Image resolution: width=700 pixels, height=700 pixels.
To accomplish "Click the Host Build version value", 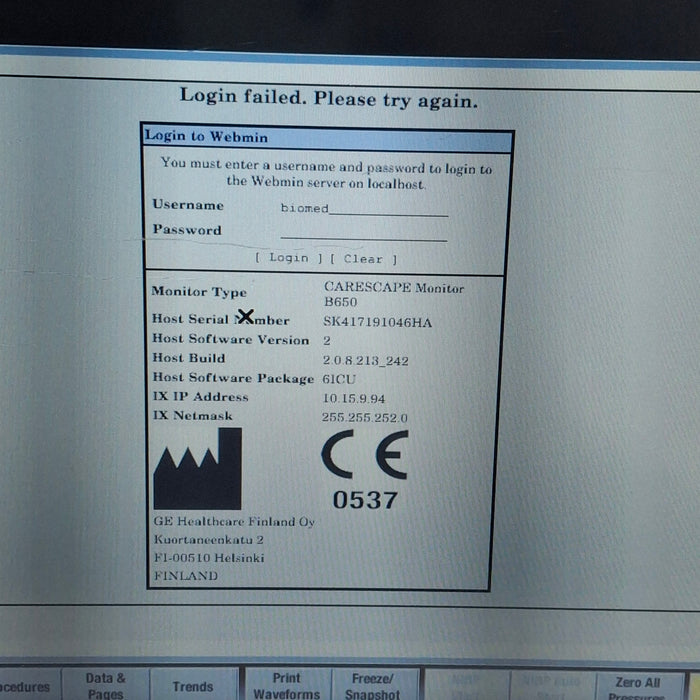I will tap(365, 360).
